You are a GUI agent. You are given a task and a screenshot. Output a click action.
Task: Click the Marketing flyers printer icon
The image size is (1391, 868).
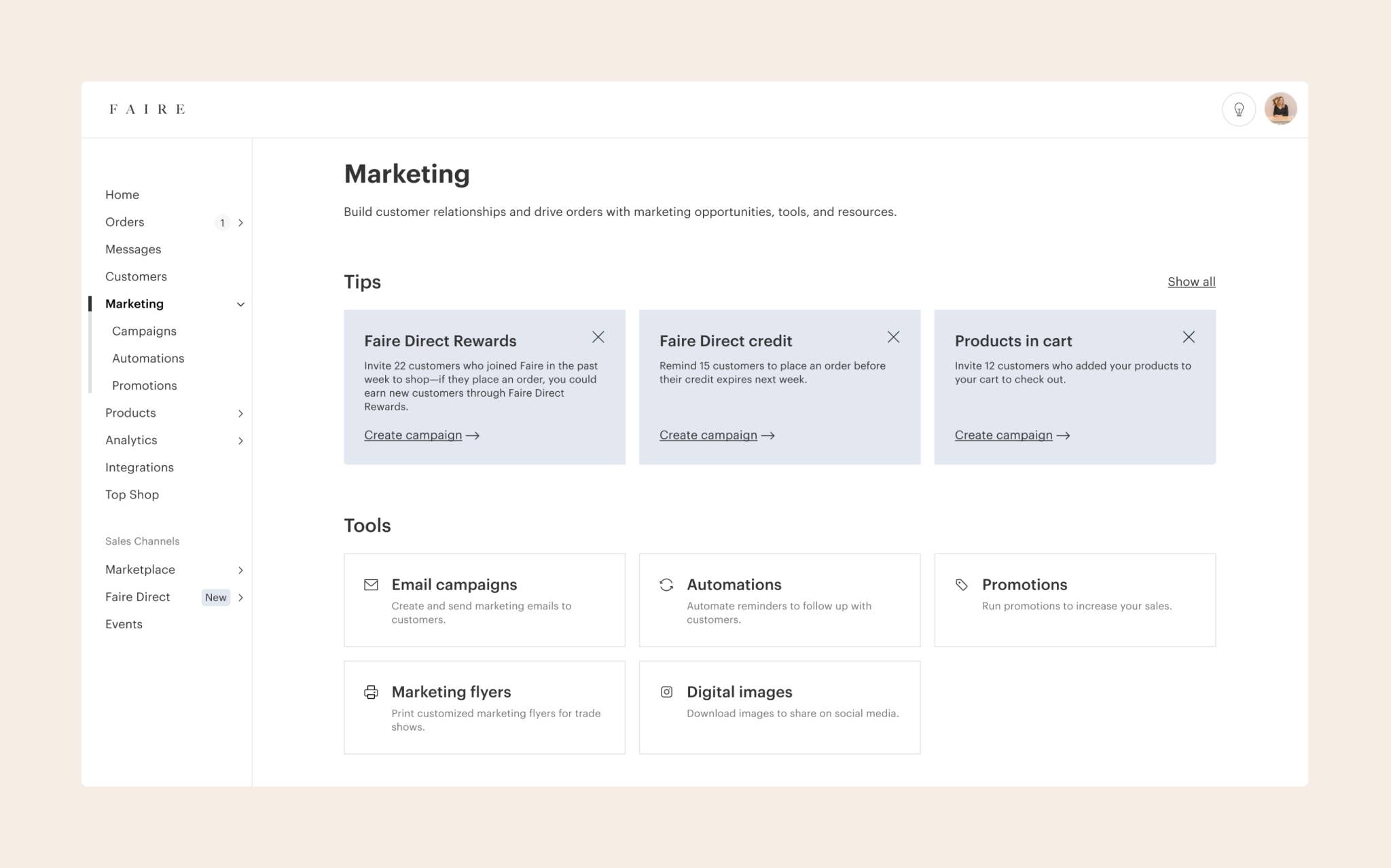(371, 692)
